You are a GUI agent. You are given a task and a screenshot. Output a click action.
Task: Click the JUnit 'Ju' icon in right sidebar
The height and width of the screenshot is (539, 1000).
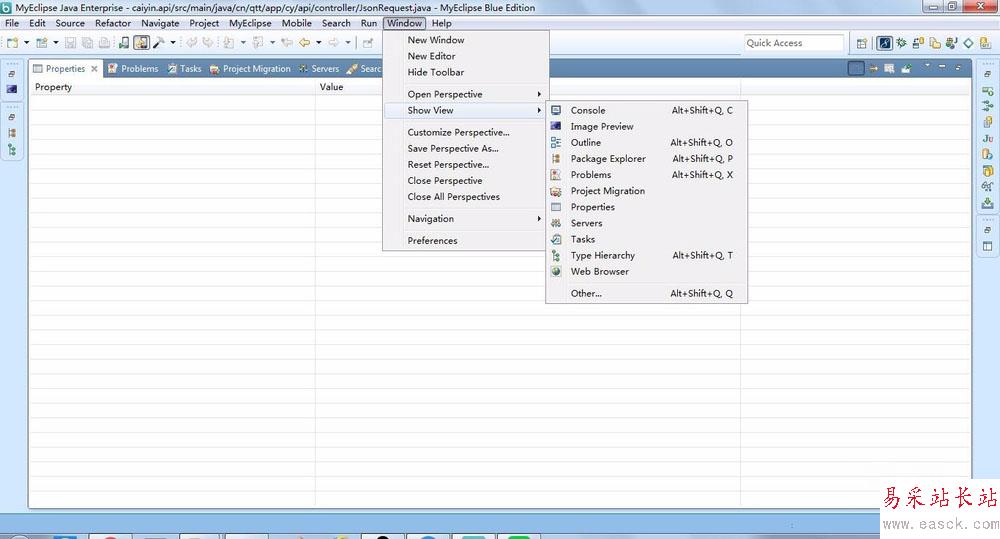click(988, 138)
